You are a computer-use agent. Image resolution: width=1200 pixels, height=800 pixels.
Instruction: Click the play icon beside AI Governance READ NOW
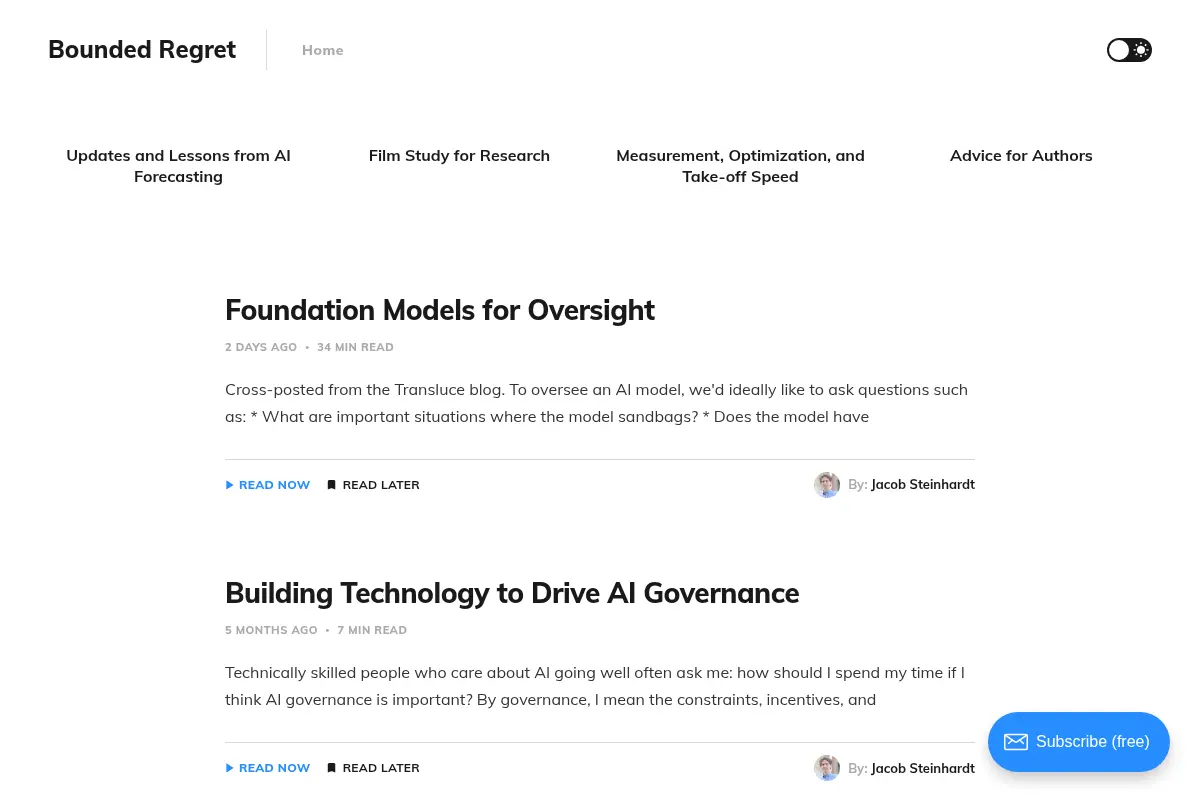point(230,768)
